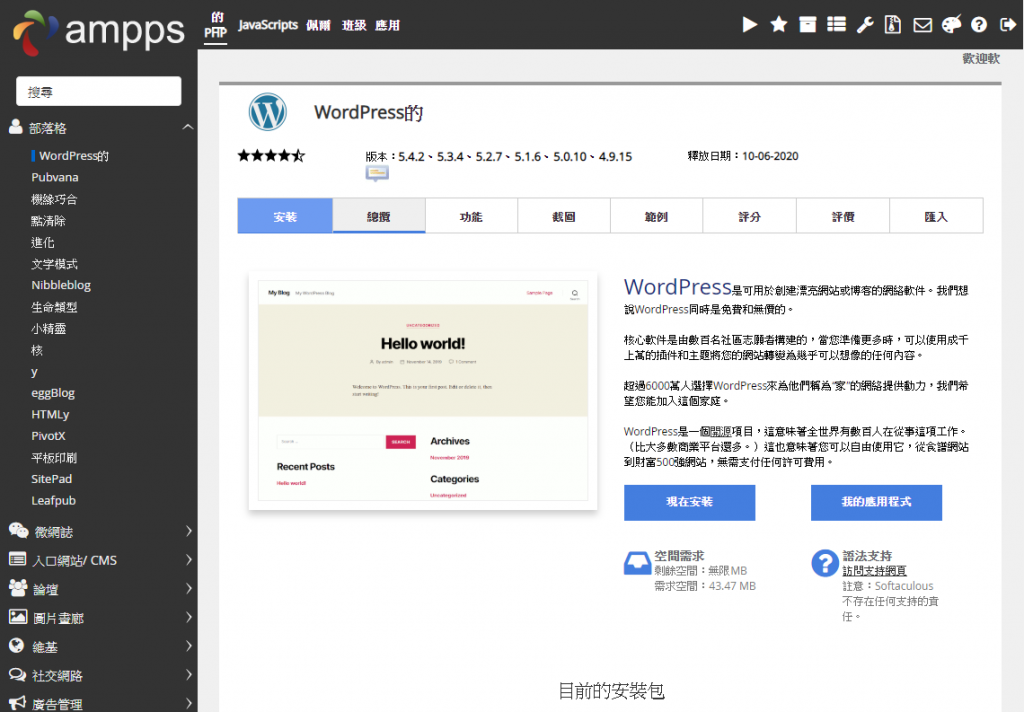
Task: Click the 現在安裝 button
Action: pyautogui.click(x=690, y=502)
